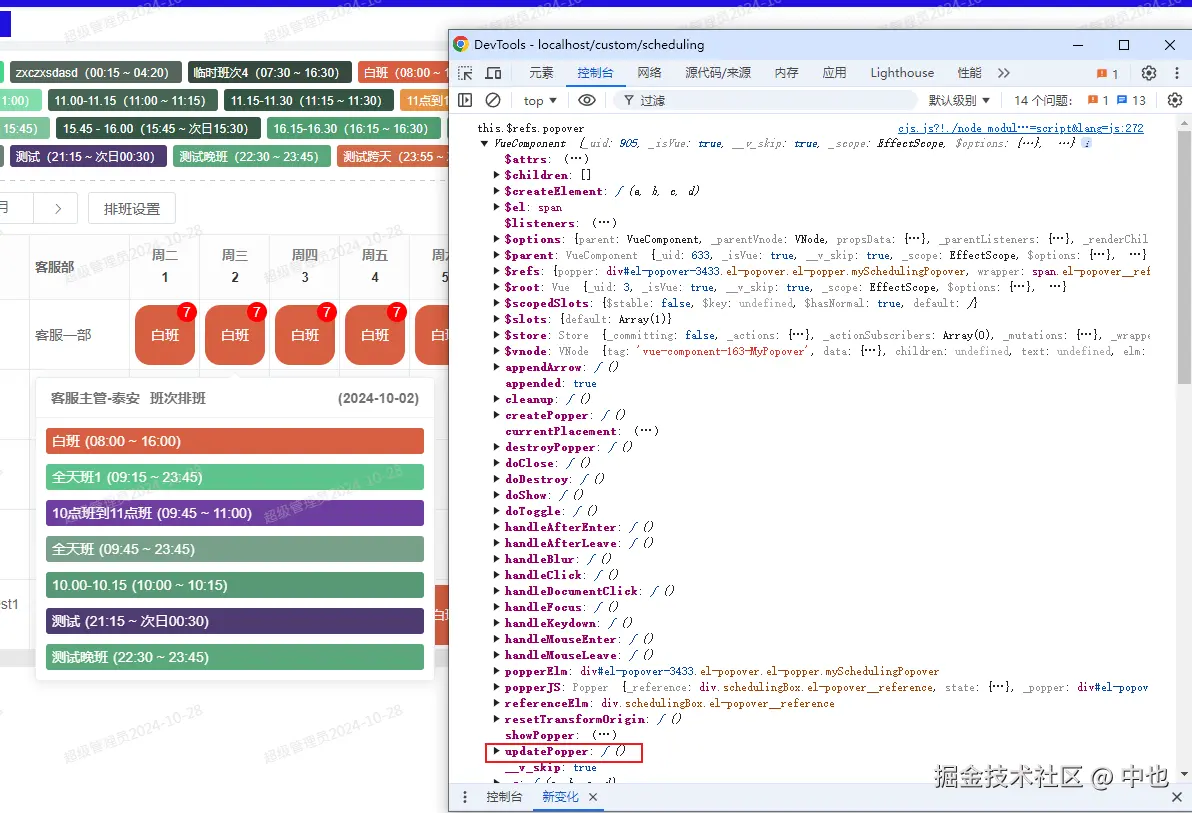The width and height of the screenshot is (1192, 813).
Task: Click the 白班 cell under 周三
Action: [x=235, y=335]
